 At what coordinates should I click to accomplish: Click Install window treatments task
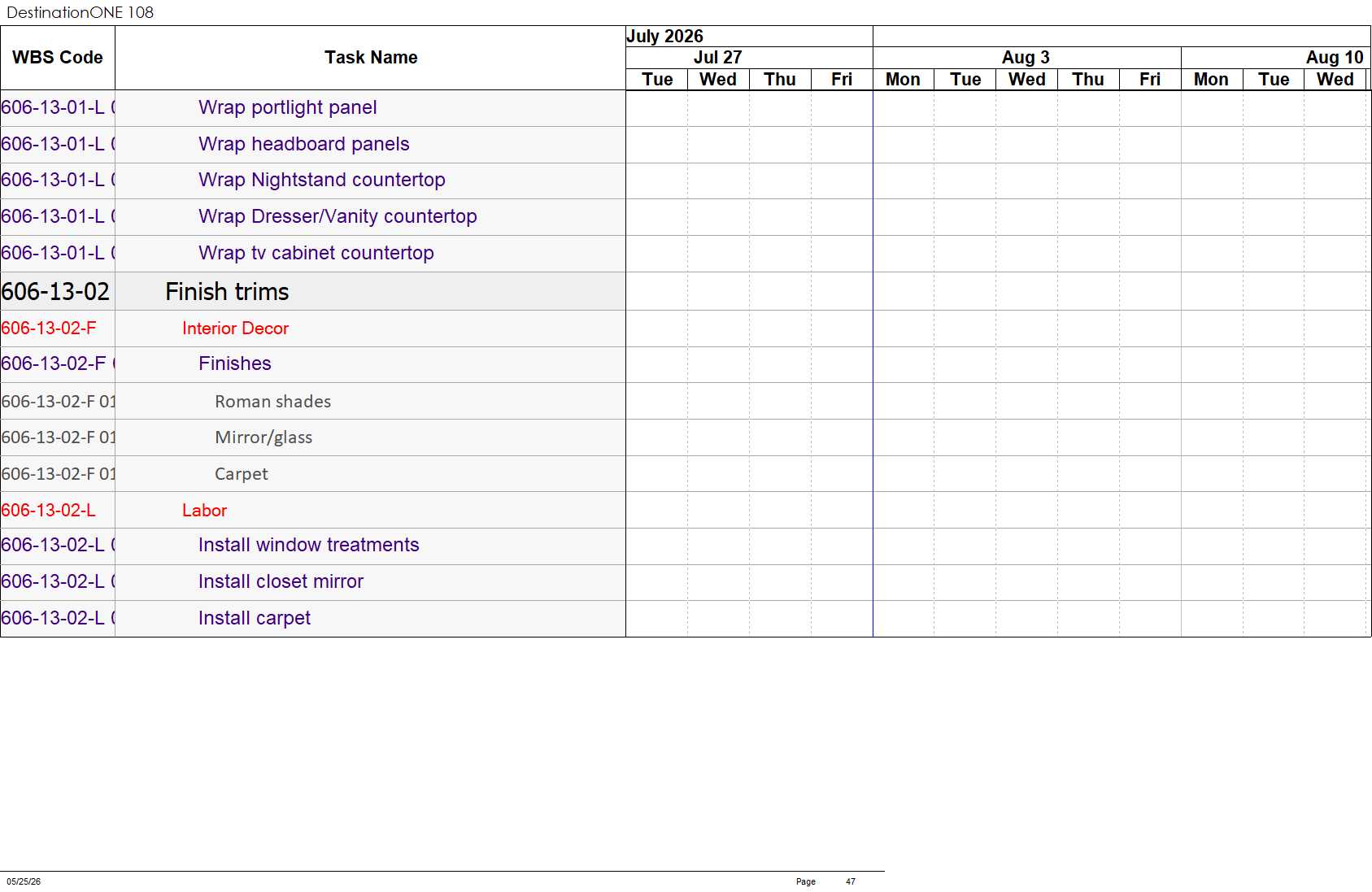click(x=308, y=545)
